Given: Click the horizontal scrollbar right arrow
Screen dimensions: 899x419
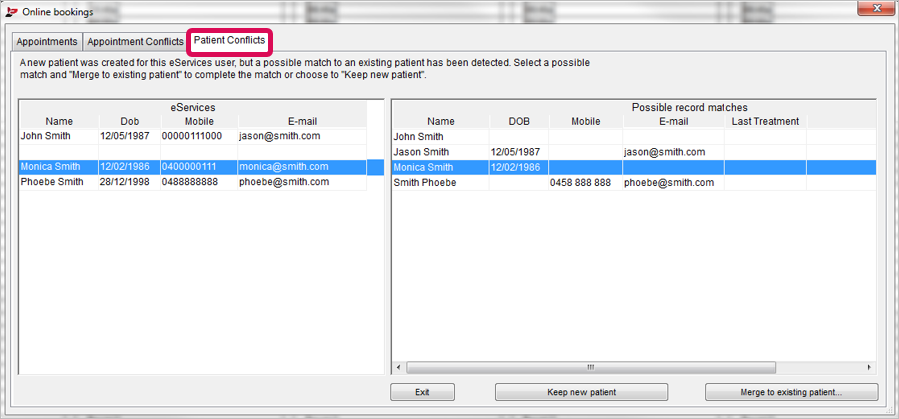Looking at the screenshot, I should [x=869, y=367].
